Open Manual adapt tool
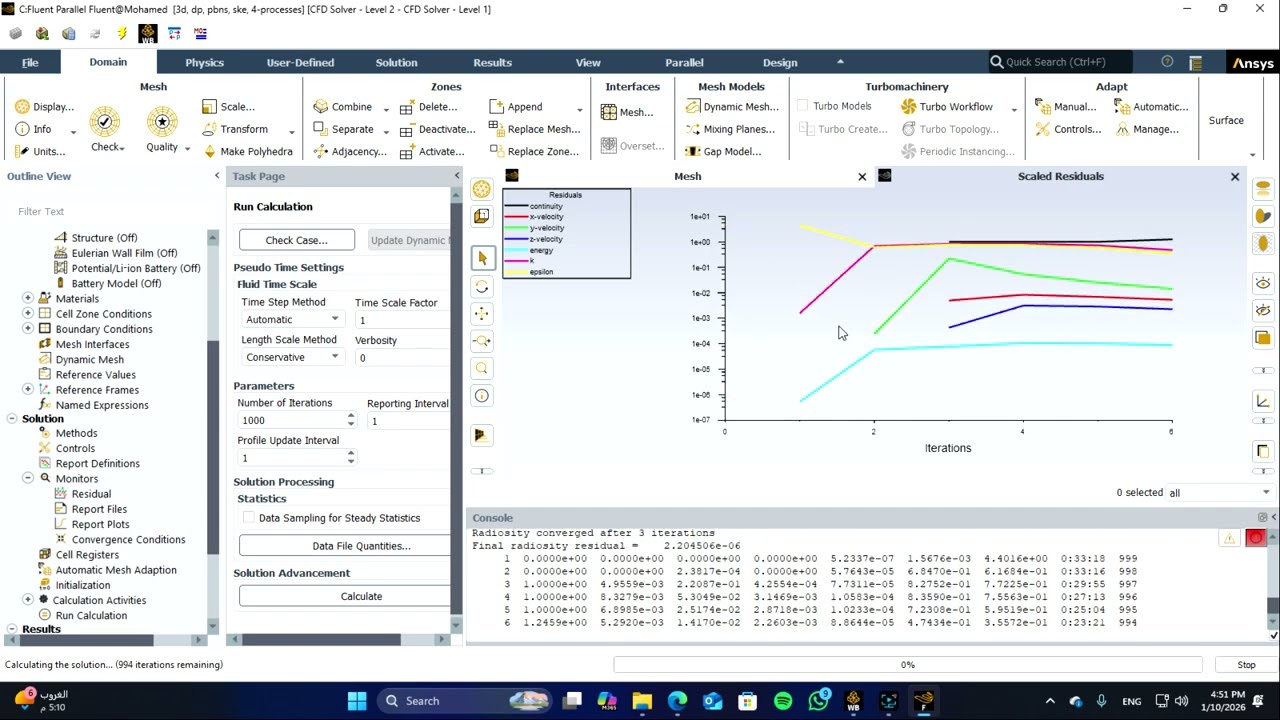Image resolution: width=1280 pixels, height=720 pixels. click(1066, 107)
